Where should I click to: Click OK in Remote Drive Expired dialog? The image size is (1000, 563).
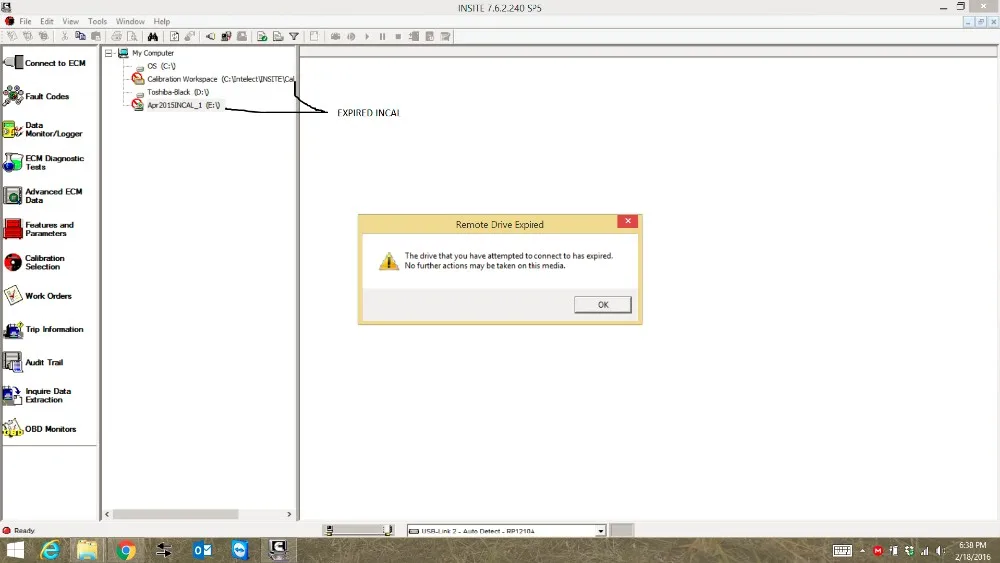point(603,305)
